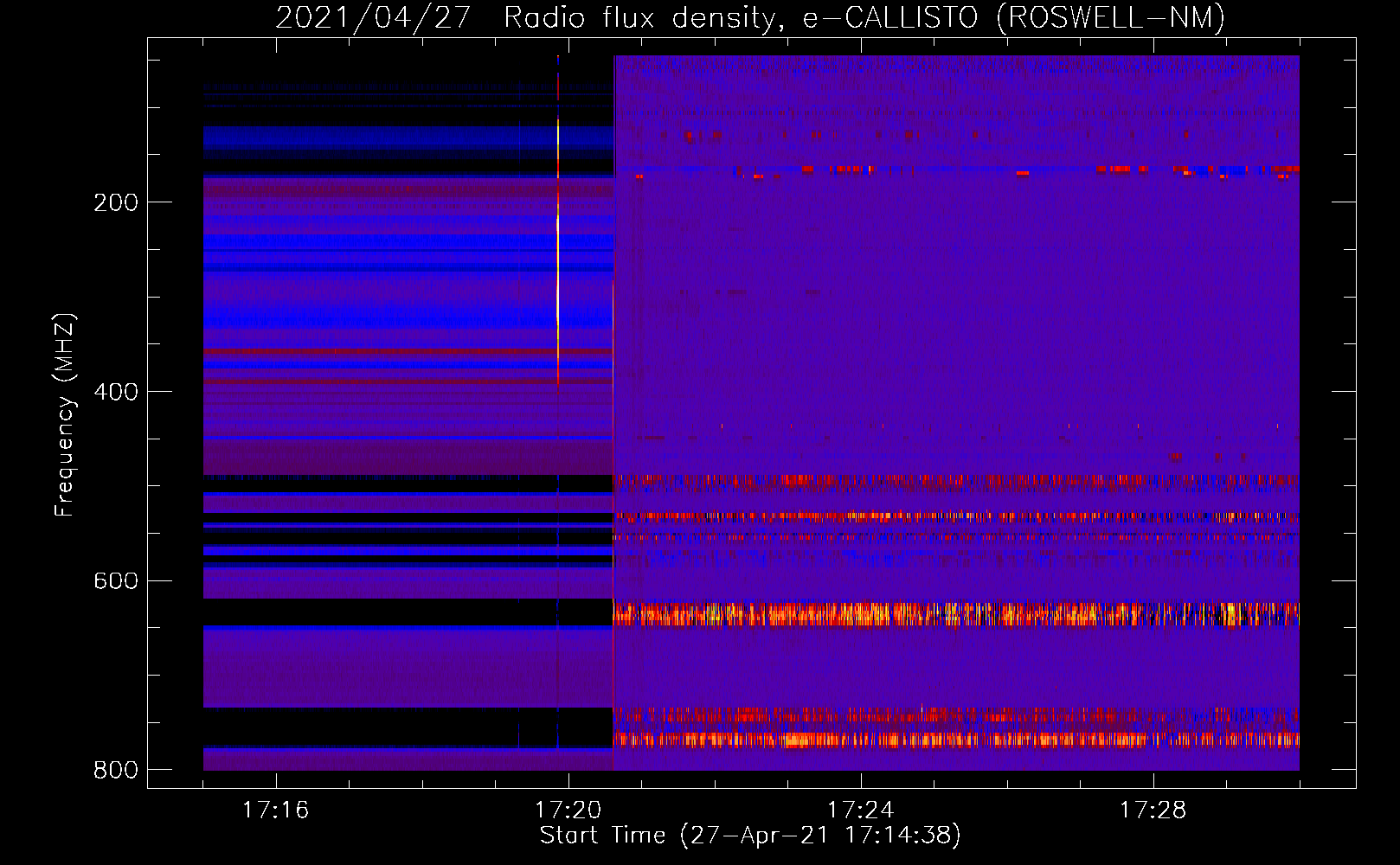Click the Frequency (MHZ) axis label
The height and width of the screenshot is (865, 1400).
(x=65, y=414)
